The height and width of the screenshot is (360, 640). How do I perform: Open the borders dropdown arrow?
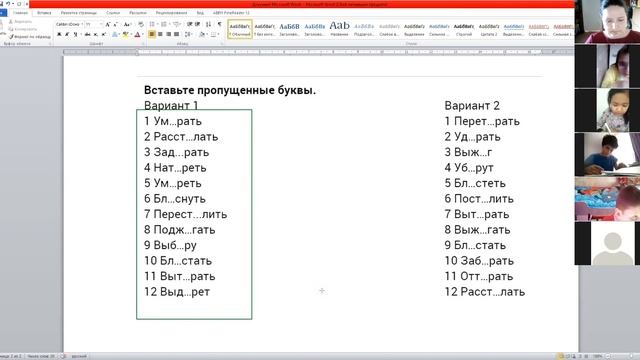[x=218, y=34]
